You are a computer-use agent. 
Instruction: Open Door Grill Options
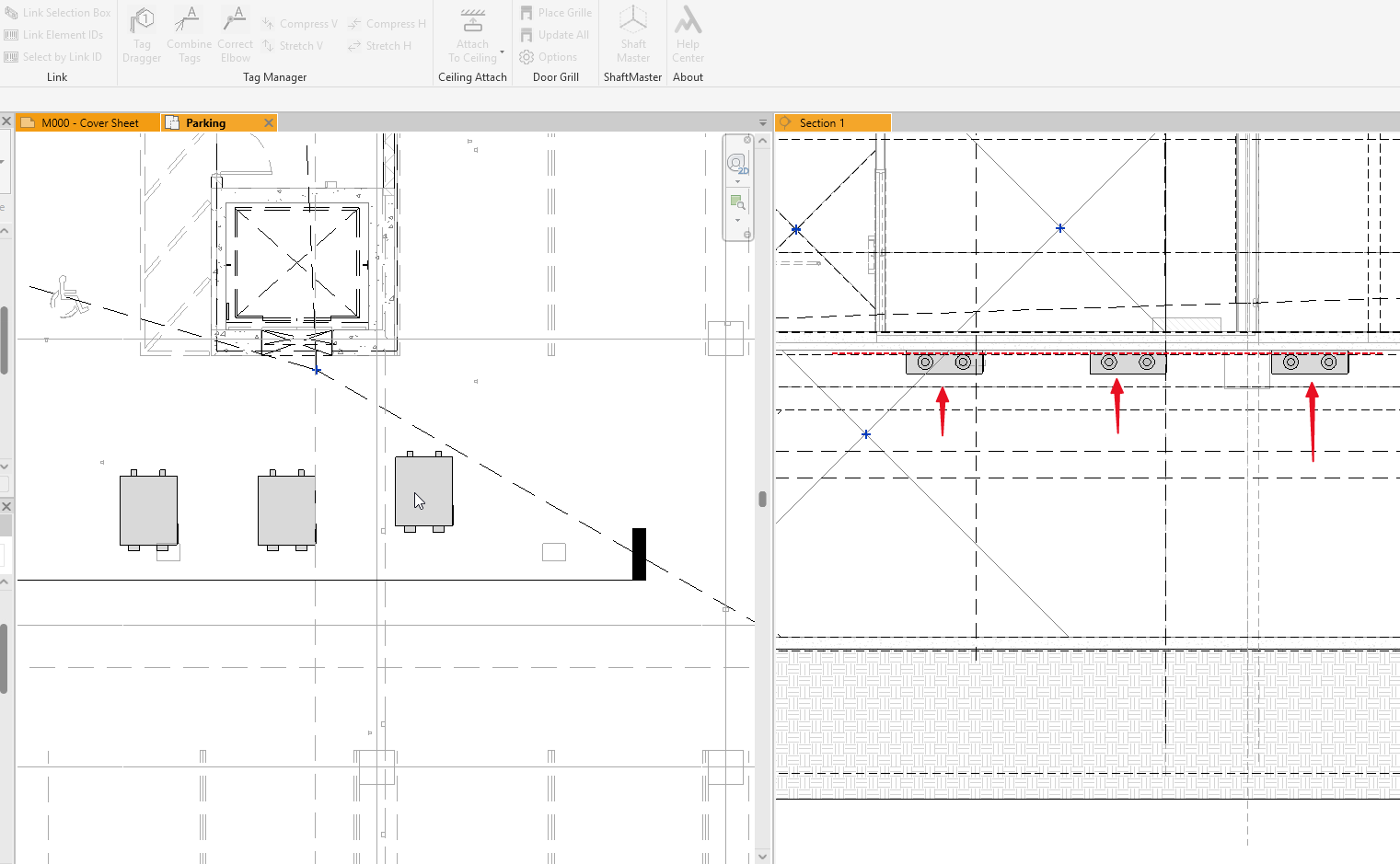point(548,57)
